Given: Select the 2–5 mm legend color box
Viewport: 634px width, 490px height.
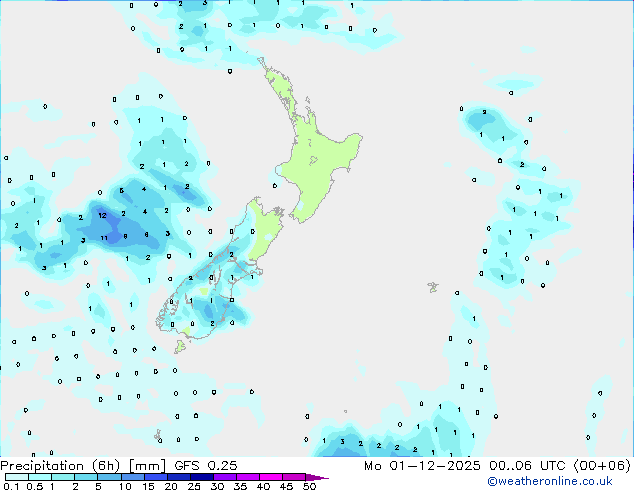Looking at the screenshot, I should [86, 477].
